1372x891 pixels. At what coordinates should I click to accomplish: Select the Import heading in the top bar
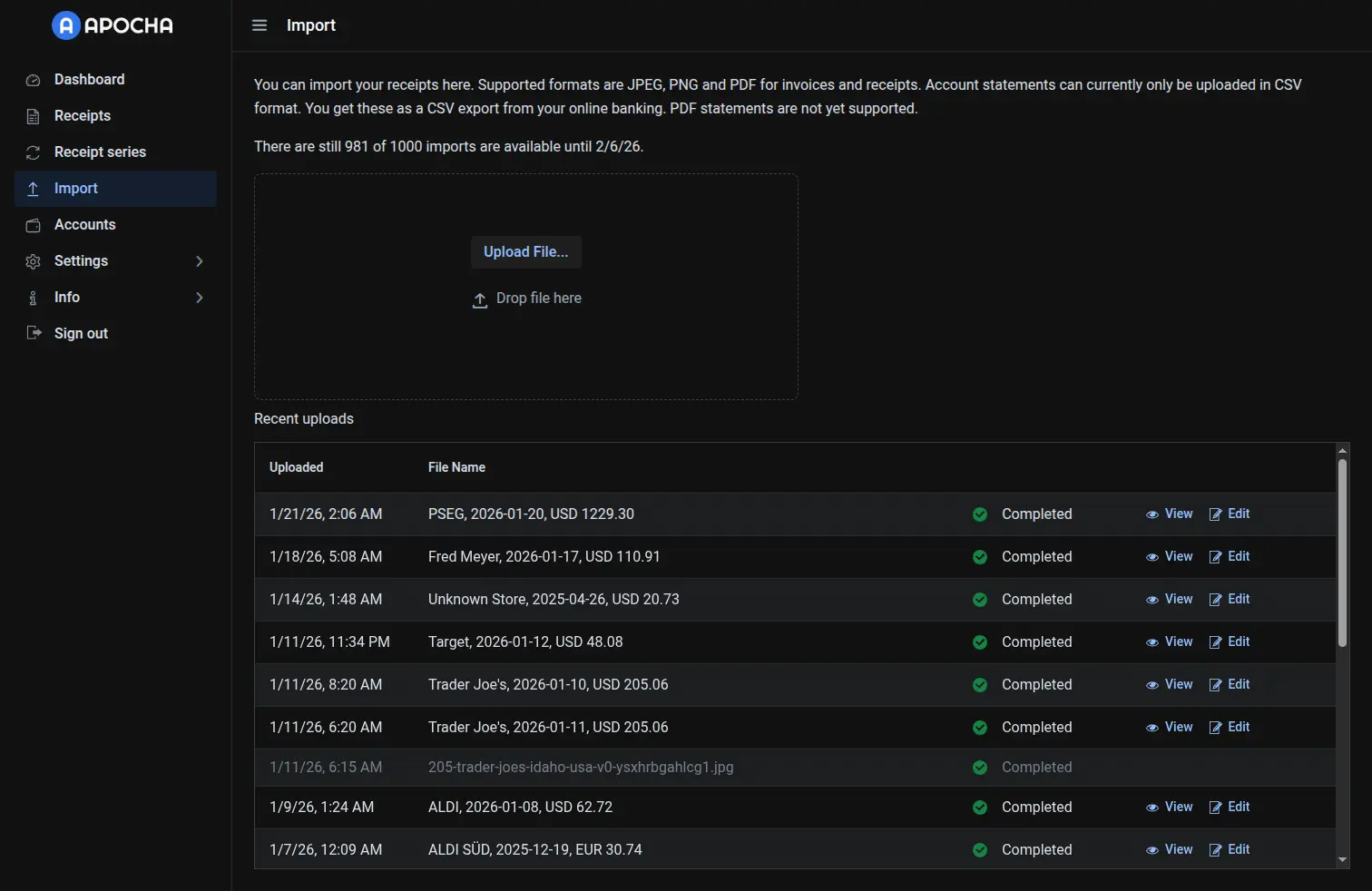pos(311,25)
